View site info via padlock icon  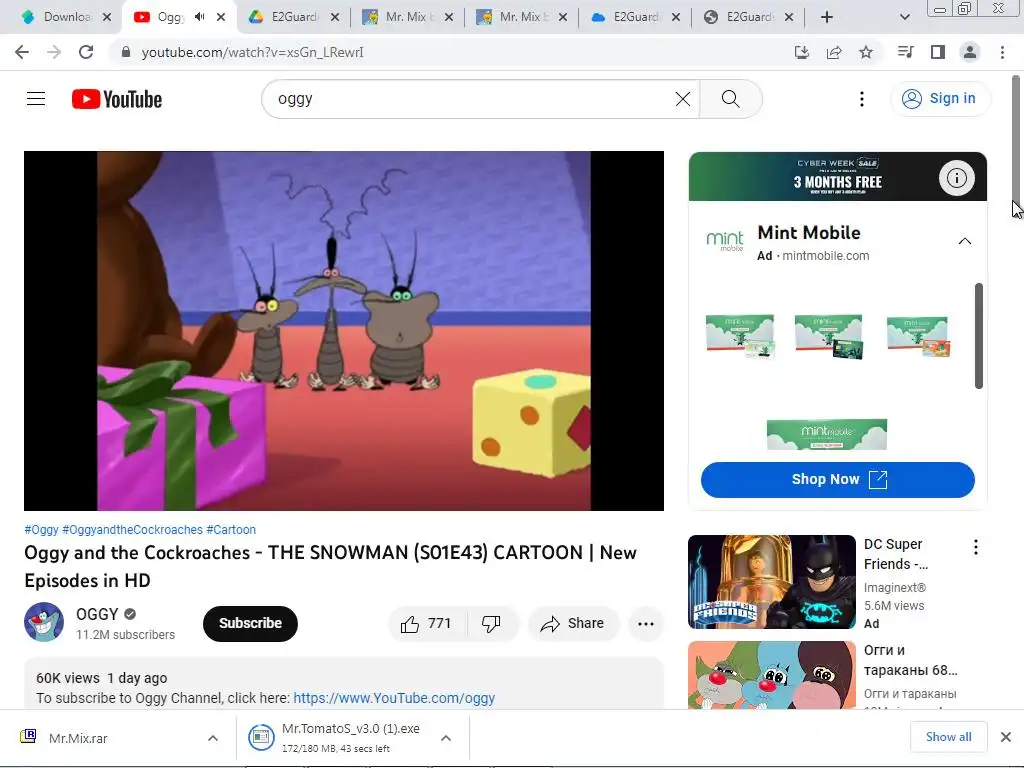tap(126, 52)
